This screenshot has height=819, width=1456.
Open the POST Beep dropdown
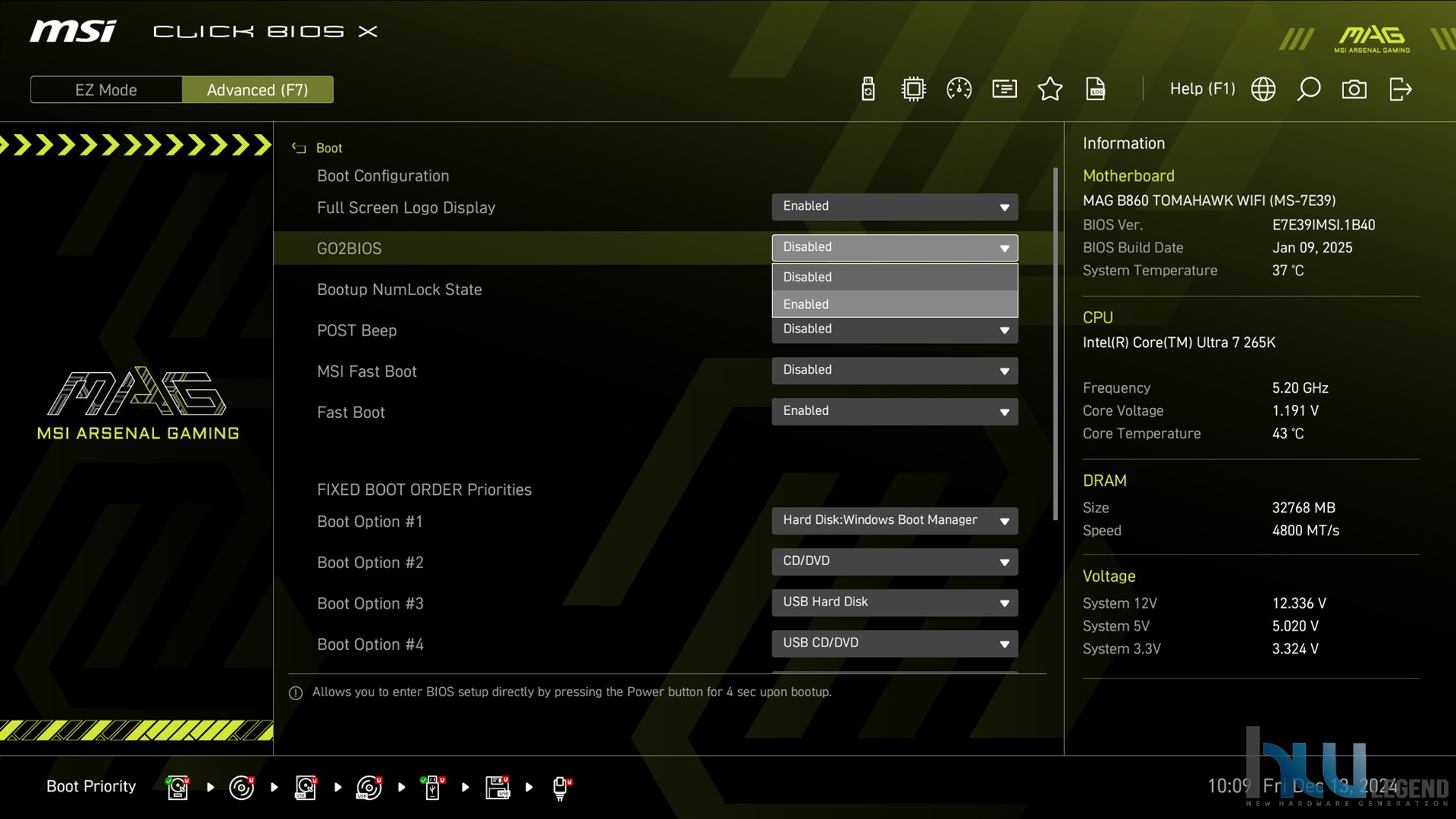coord(894,330)
